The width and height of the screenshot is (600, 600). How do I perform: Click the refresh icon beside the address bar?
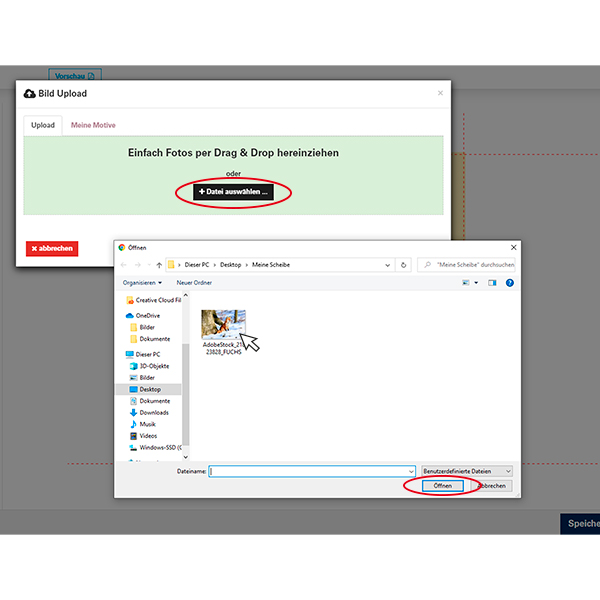[404, 265]
